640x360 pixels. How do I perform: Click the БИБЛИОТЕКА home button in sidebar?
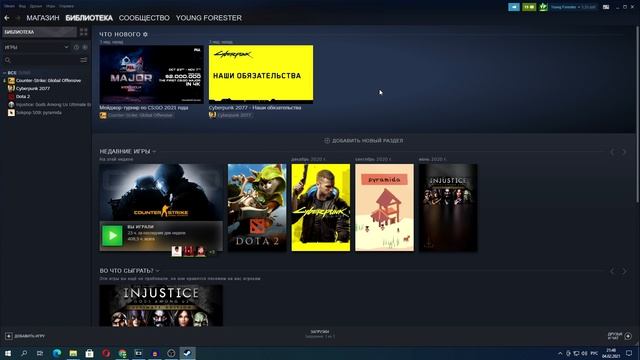coord(39,32)
